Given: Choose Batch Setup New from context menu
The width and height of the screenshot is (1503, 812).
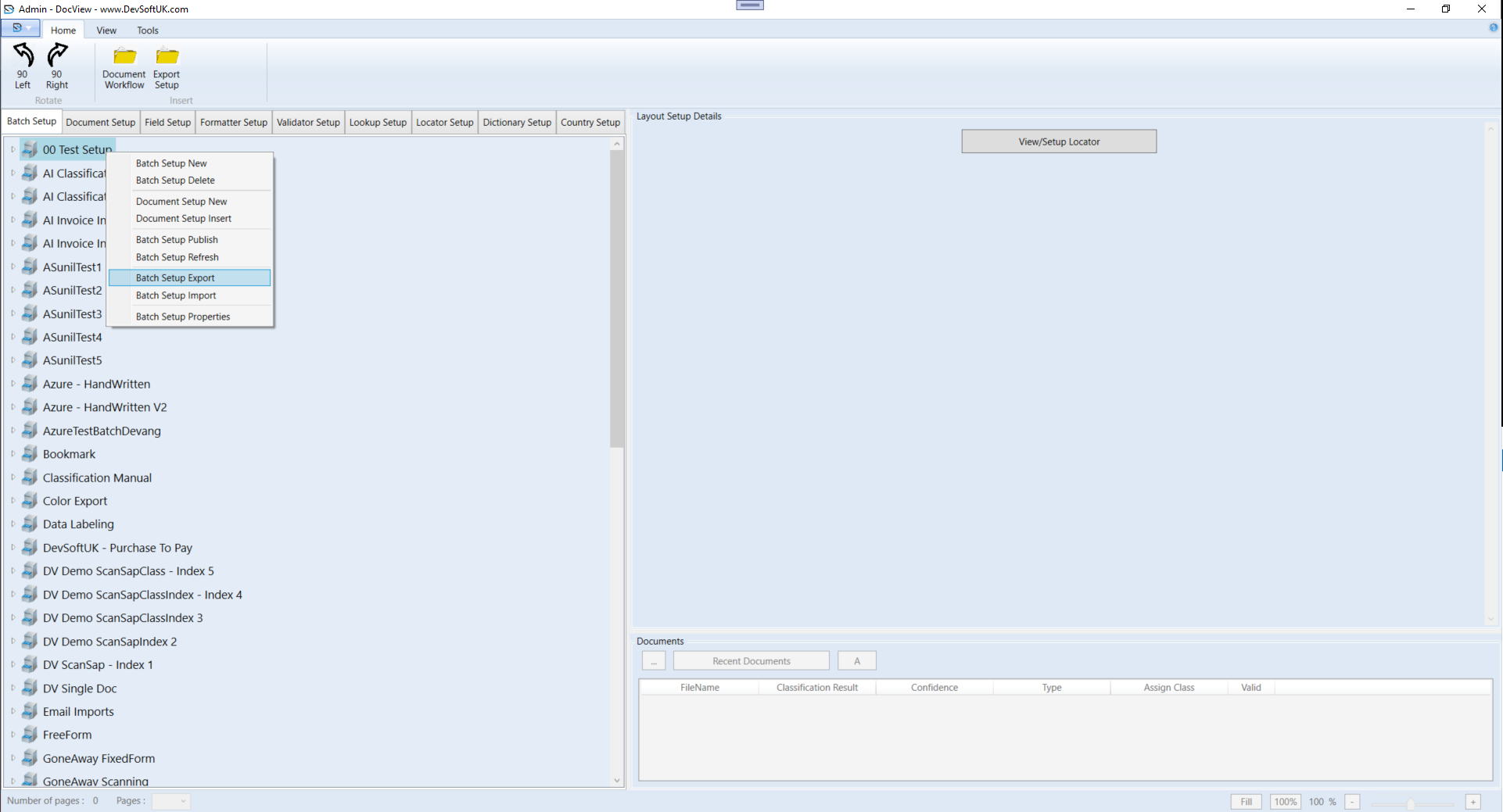Looking at the screenshot, I should [x=190, y=163].
